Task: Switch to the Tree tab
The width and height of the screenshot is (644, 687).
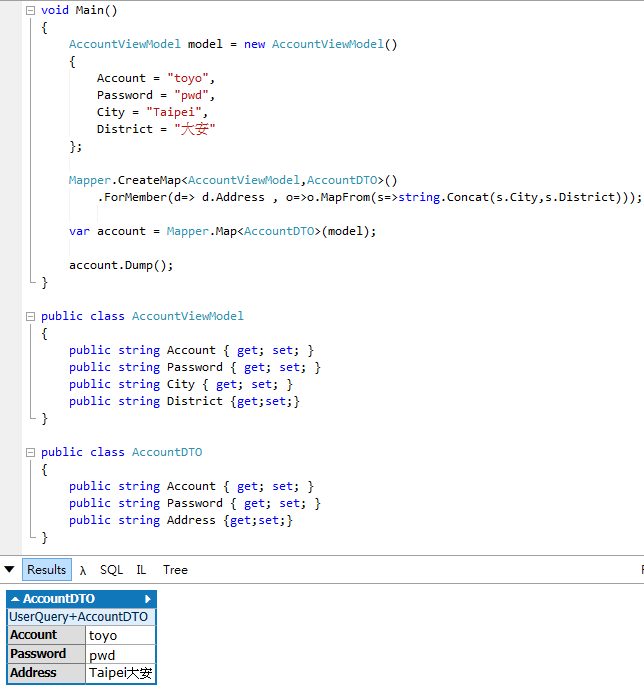Action: click(x=175, y=570)
